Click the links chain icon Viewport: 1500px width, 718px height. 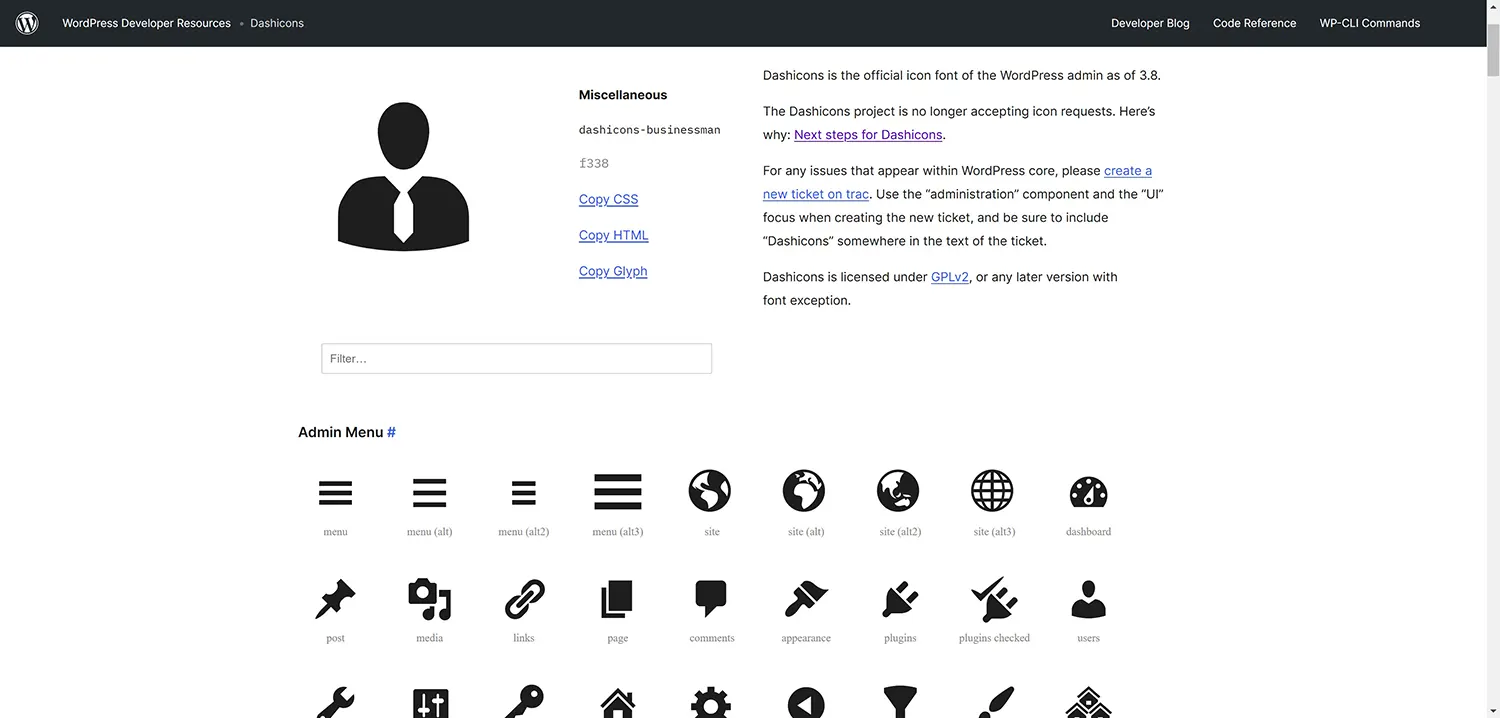tap(523, 597)
